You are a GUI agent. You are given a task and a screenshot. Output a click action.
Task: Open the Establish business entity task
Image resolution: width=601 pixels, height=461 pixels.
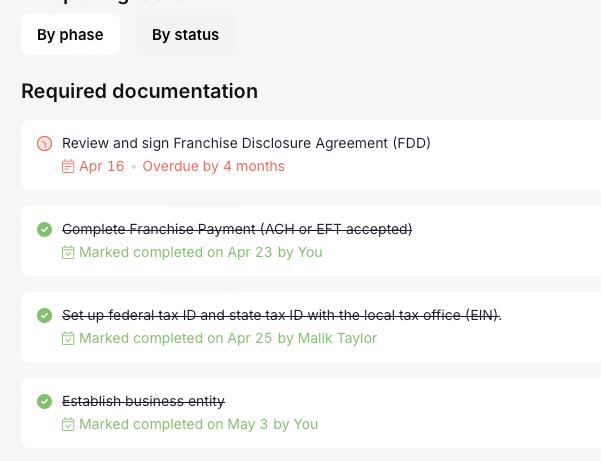click(x=143, y=401)
